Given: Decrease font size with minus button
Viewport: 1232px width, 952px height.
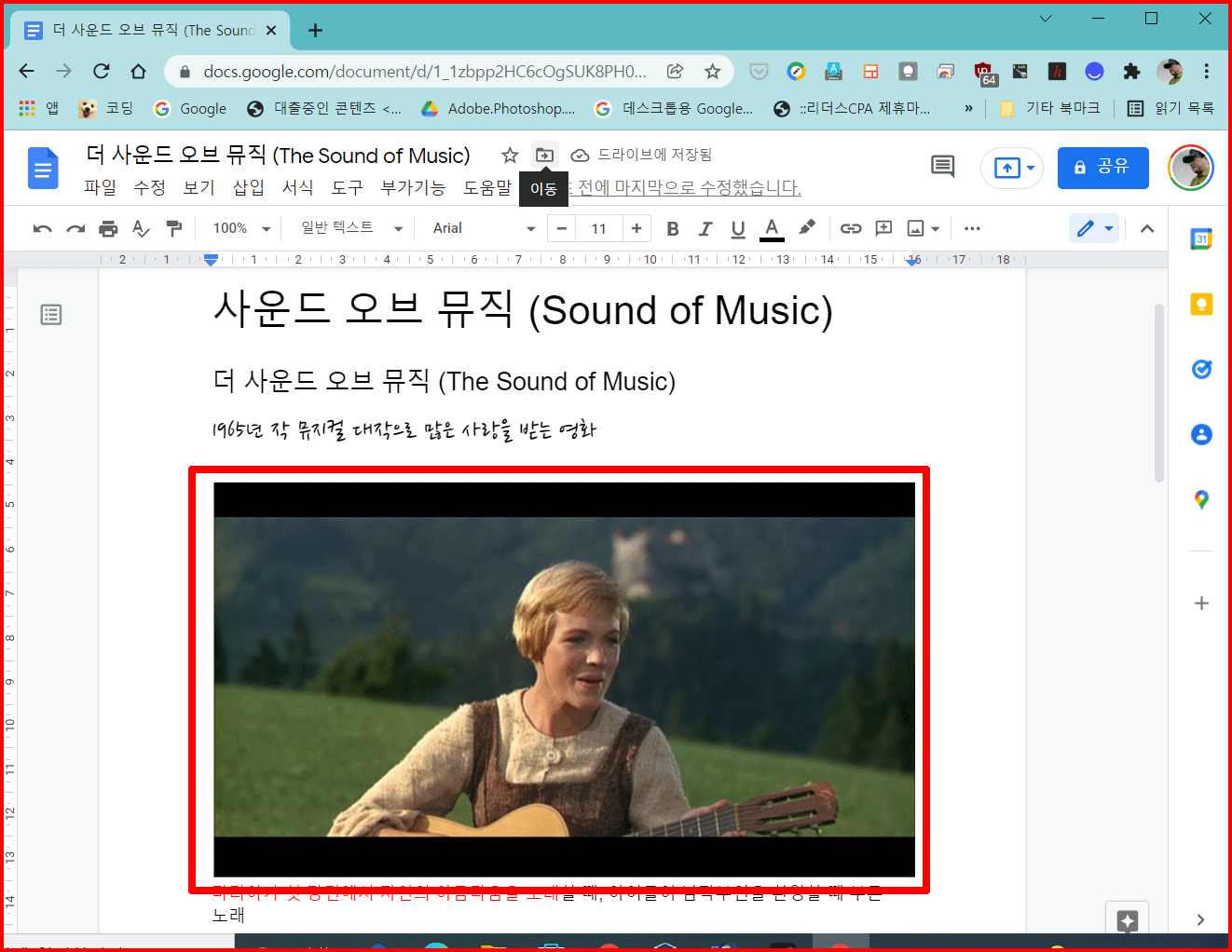Looking at the screenshot, I should pos(561,228).
